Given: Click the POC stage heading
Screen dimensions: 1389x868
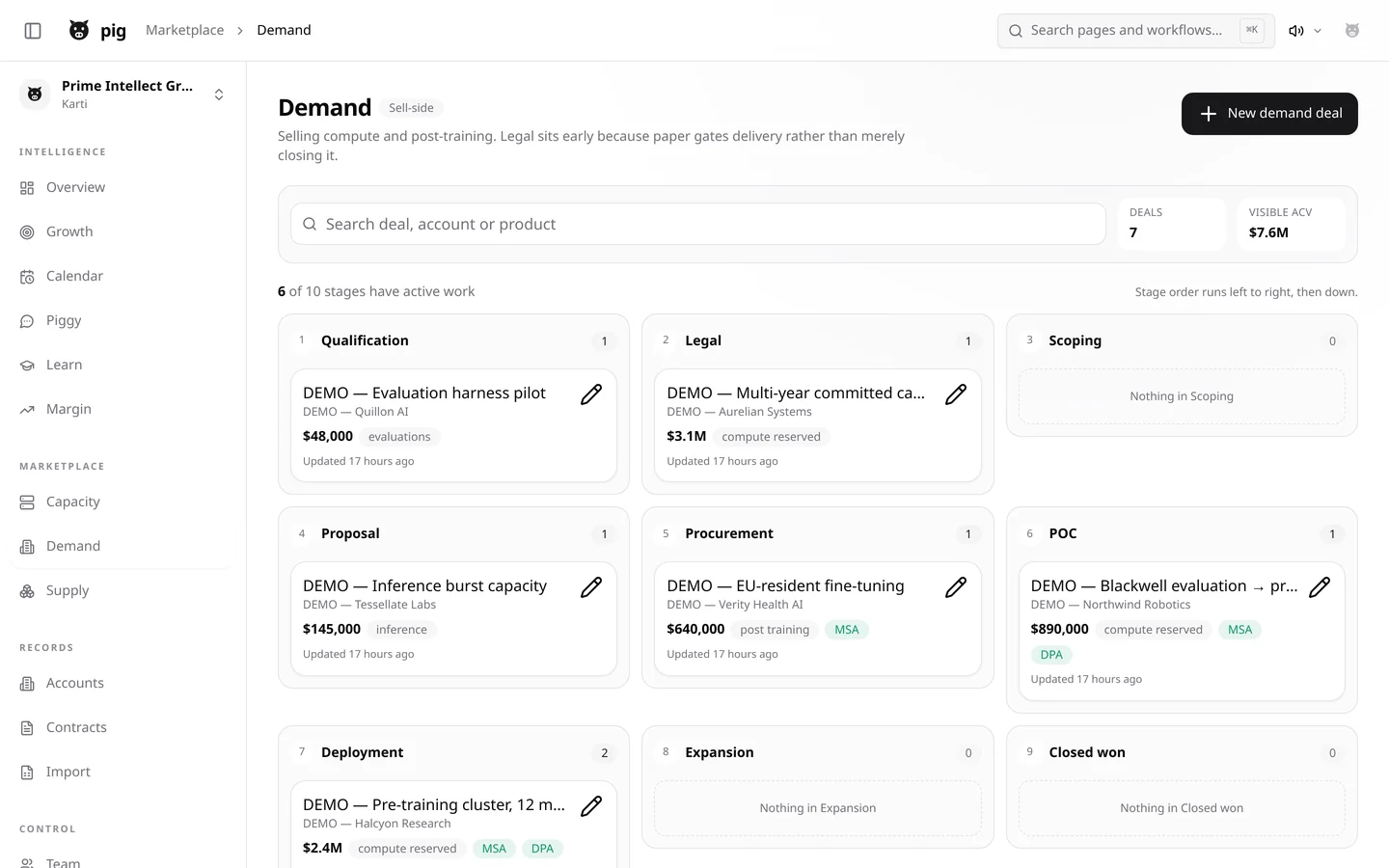Looking at the screenshot, I should 1063,533.
